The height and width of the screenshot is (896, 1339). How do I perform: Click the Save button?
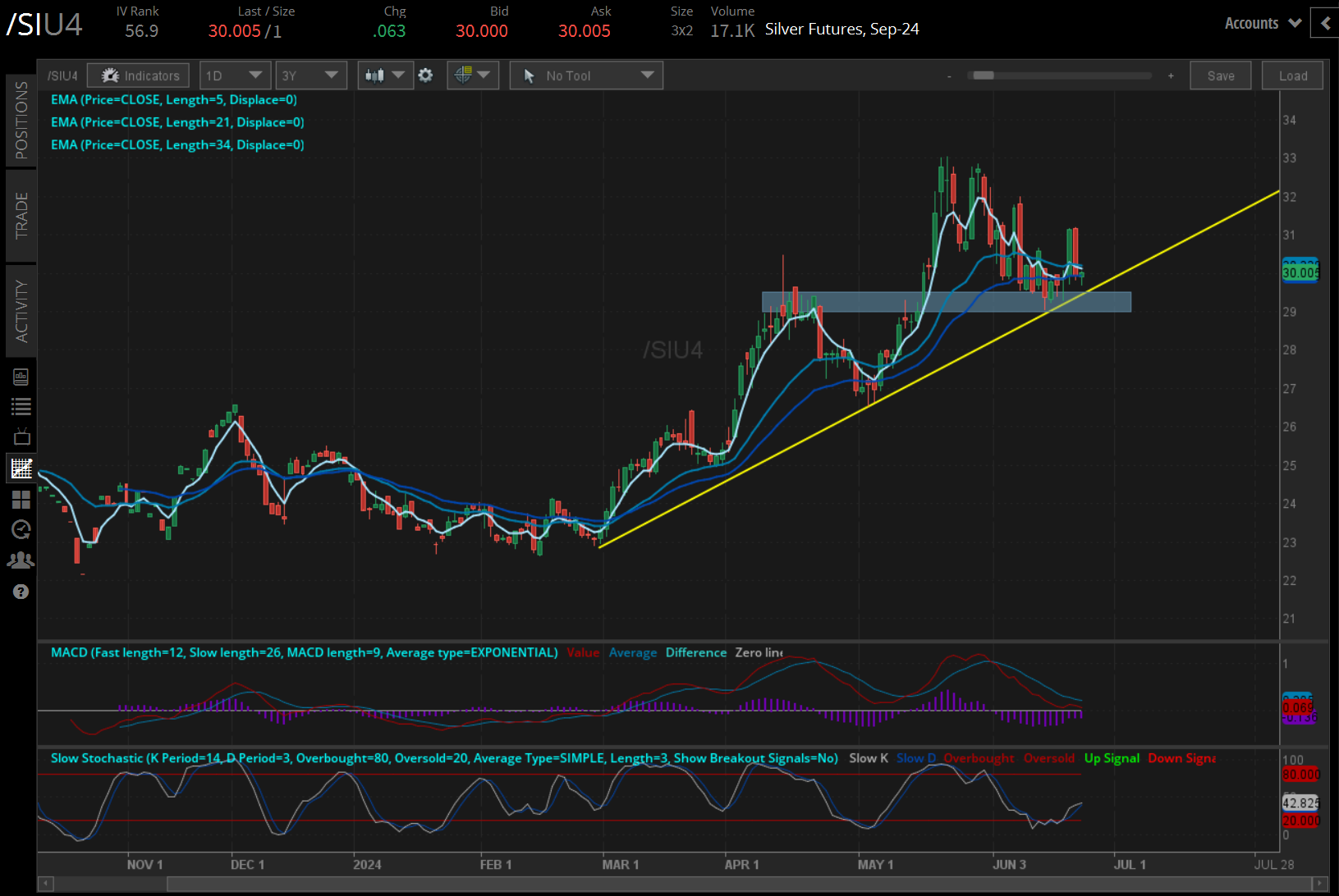(1220, 75)
